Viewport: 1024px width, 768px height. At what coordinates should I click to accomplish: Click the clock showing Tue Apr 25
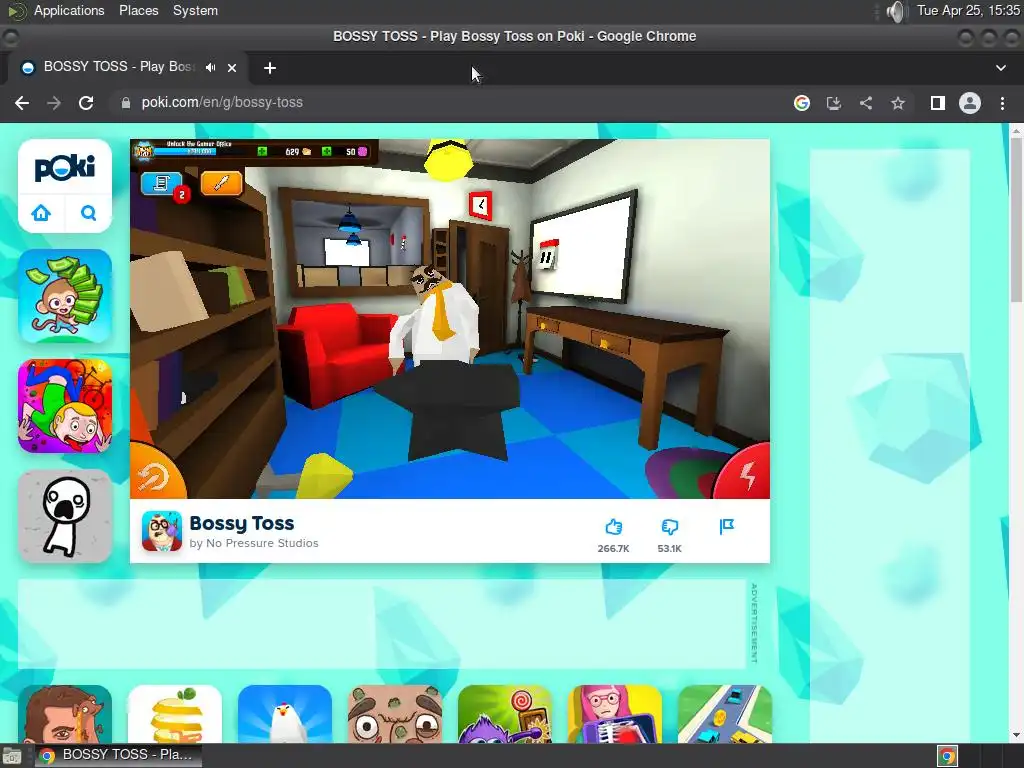[968, 10]
